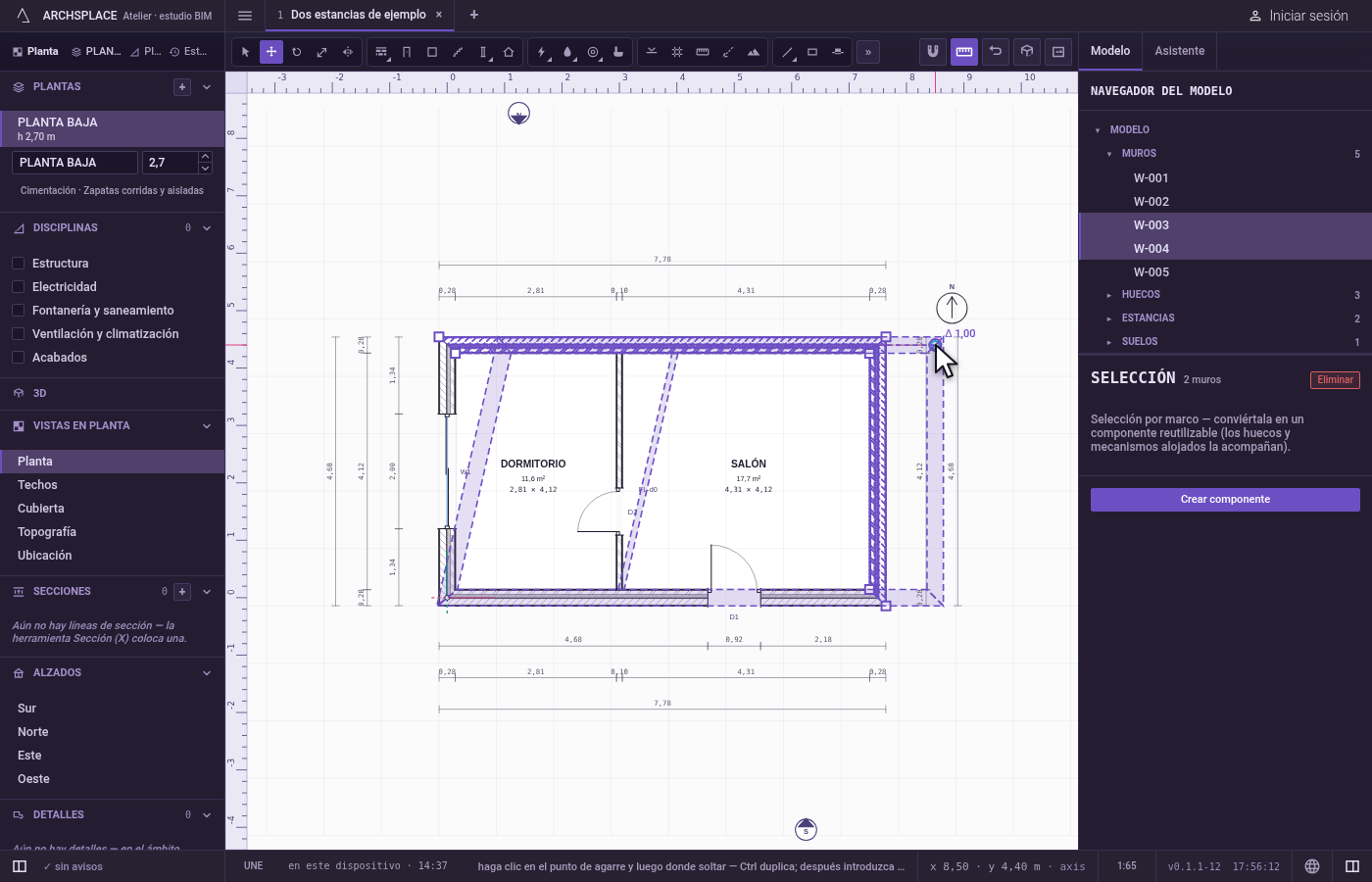Image resolution: width=1372 pixels, height=882 pixels.
Task: Click the red Eliminar button
Action: click(1335, 380)
